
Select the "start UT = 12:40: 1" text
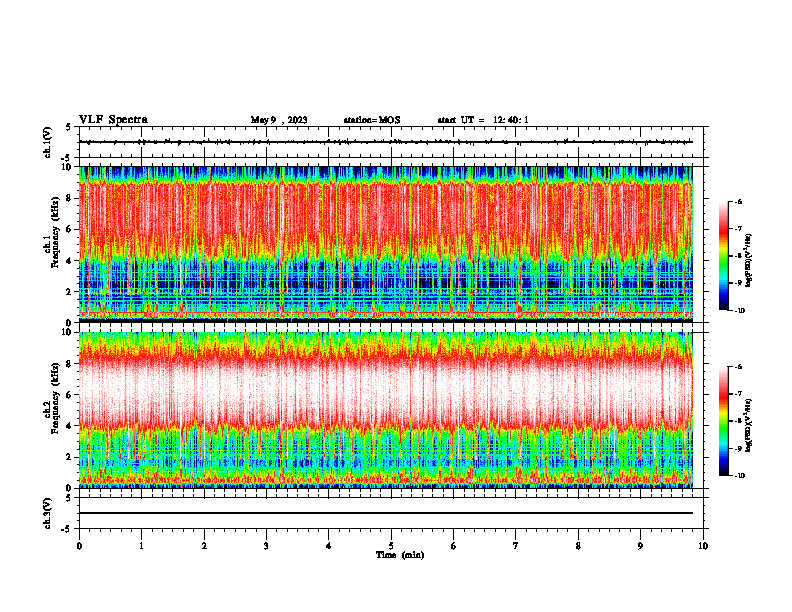coord(483,120)
